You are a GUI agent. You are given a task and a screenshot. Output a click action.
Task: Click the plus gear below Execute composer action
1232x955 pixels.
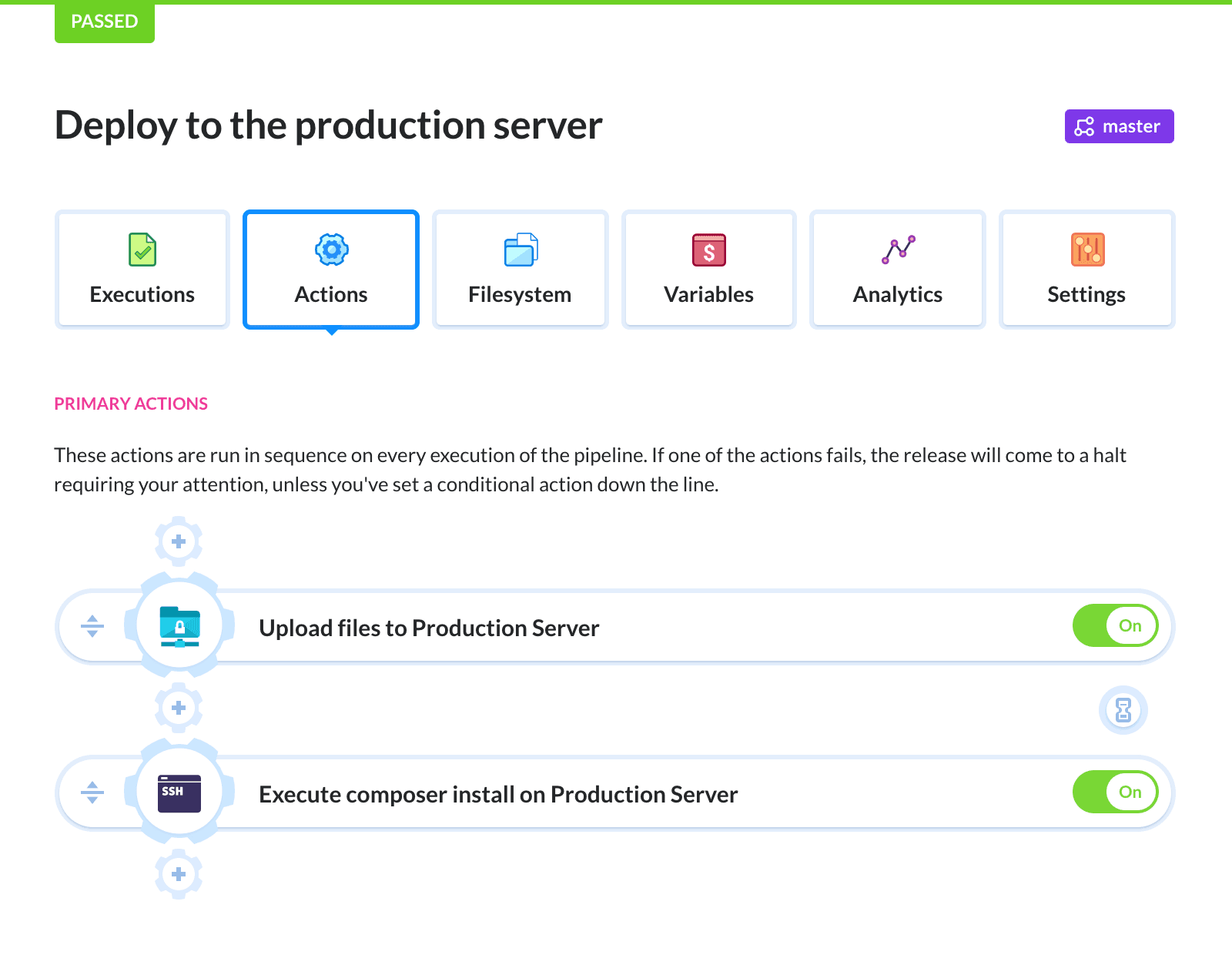click(179, 874)
